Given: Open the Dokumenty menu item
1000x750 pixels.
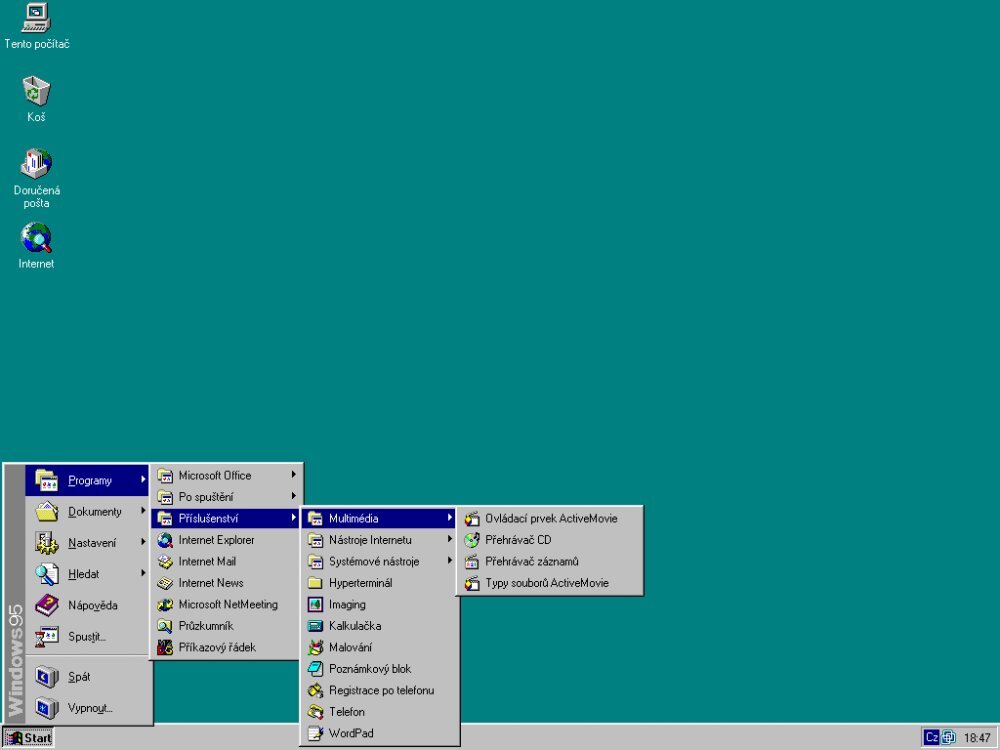Looking at the screenshot, I should click(x=87, y=511).
